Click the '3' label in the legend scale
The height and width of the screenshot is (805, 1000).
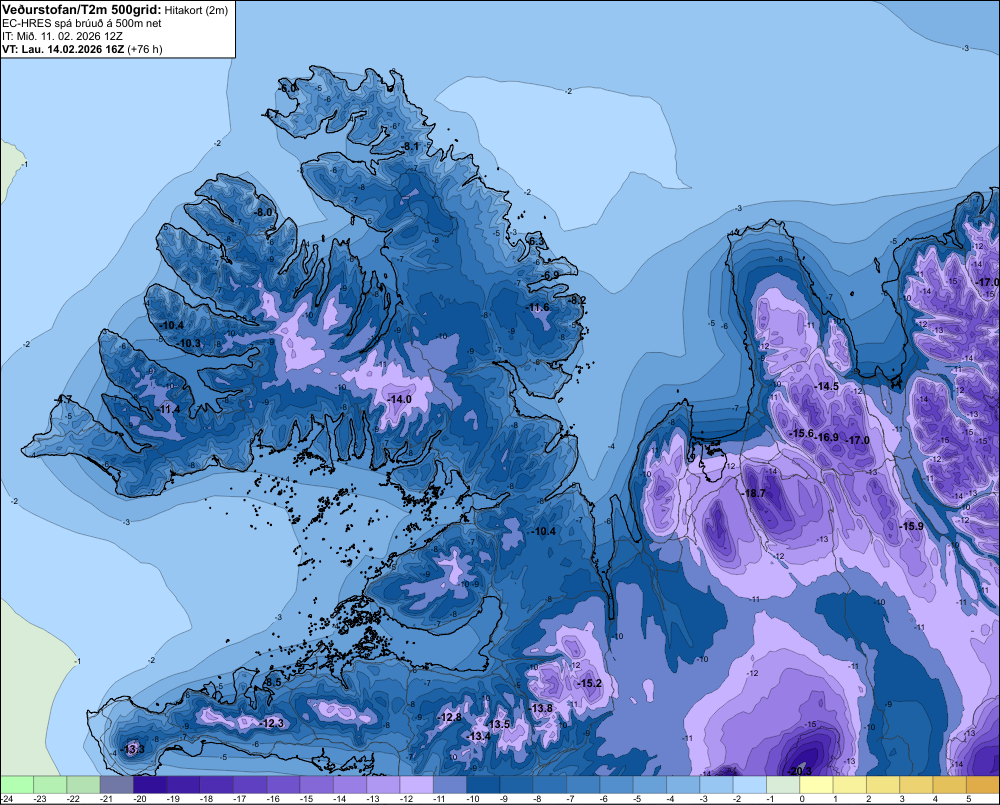(x=902, y=799)
